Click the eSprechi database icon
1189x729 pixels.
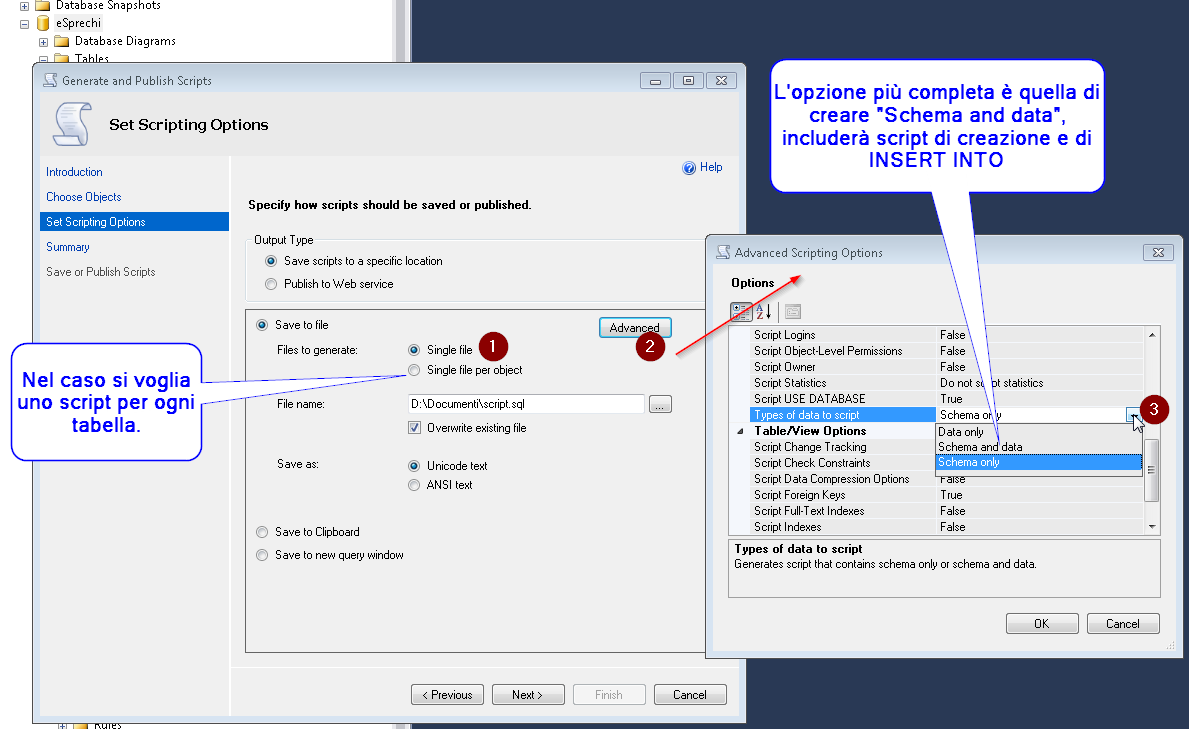point(43,23)
